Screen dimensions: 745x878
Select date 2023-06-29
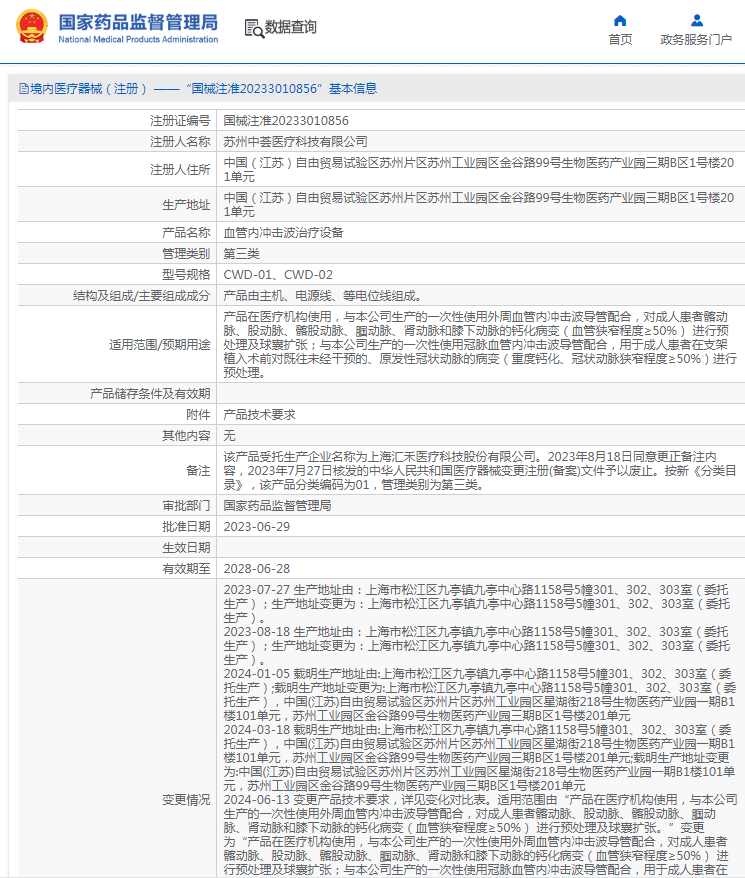257,526
